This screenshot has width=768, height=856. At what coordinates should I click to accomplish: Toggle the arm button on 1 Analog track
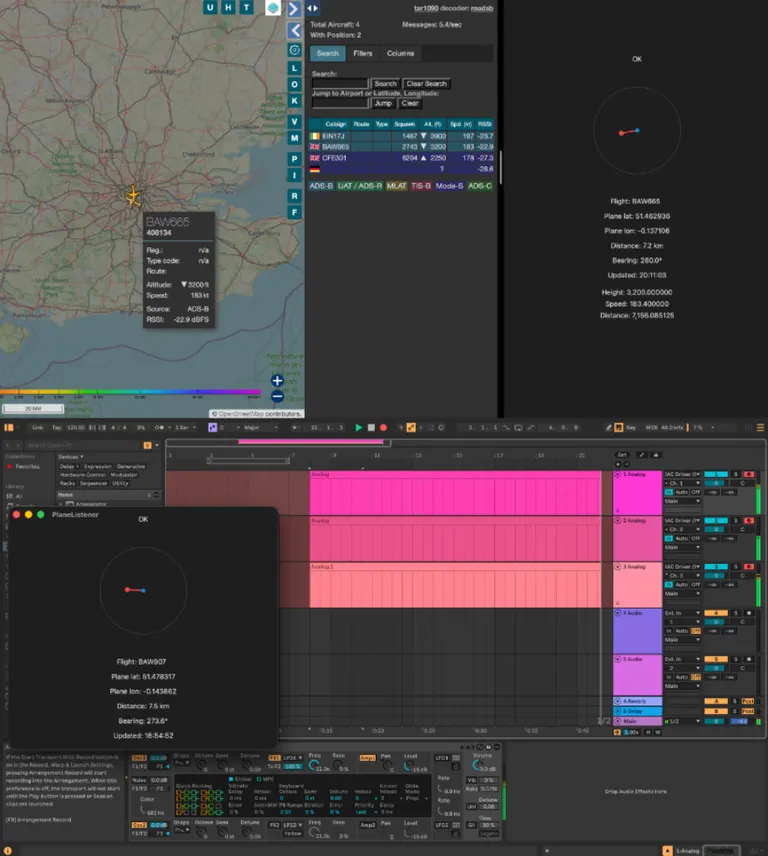pos(748,474)
